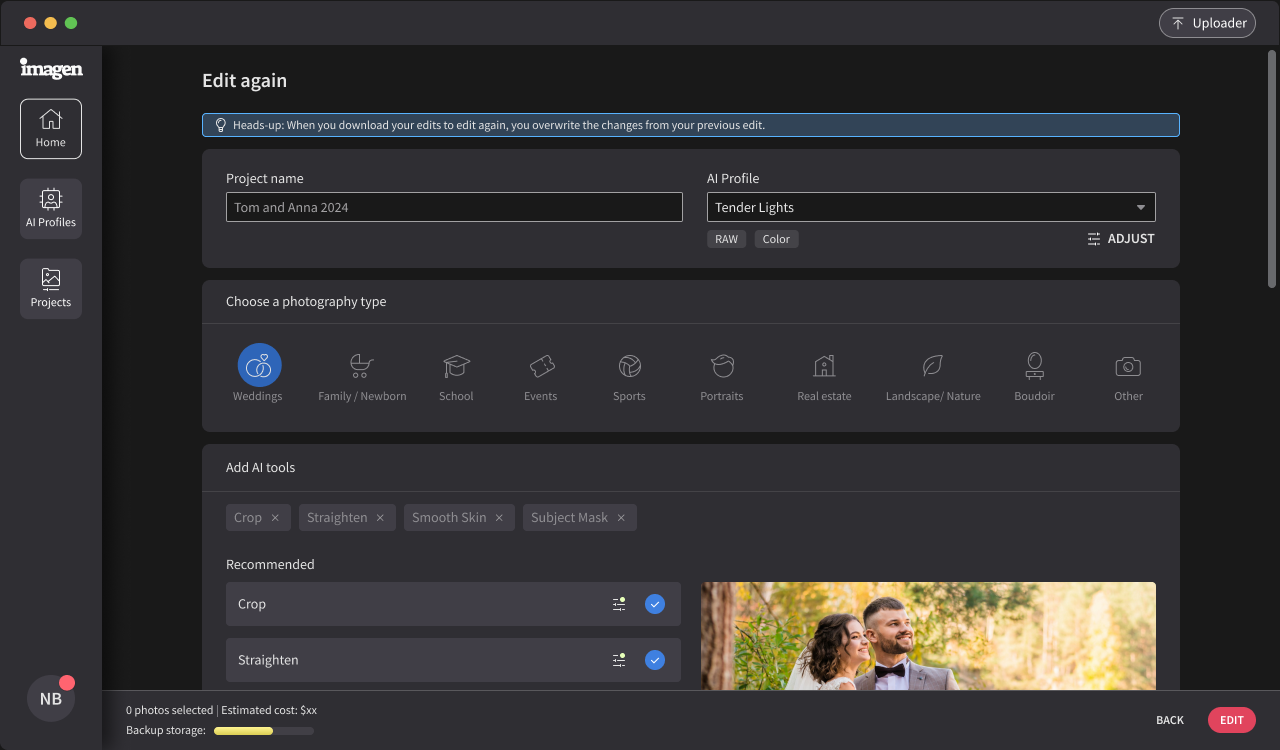Click the wedding couple preview image
Viewport: 1280px width, 750px height.
(x=928, y=636)
